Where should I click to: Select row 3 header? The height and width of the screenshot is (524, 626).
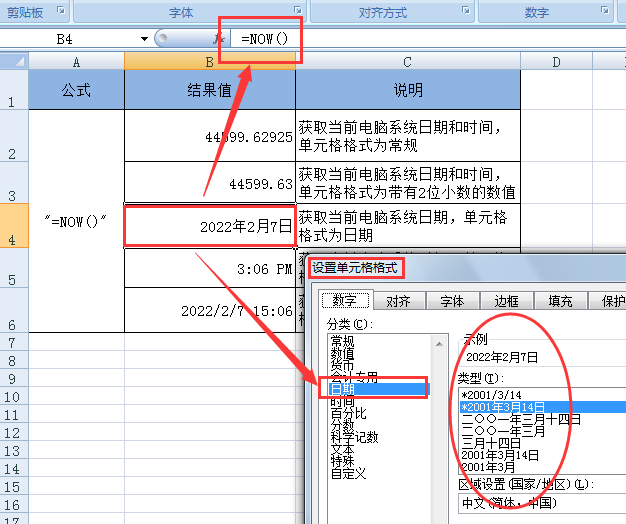14,183
